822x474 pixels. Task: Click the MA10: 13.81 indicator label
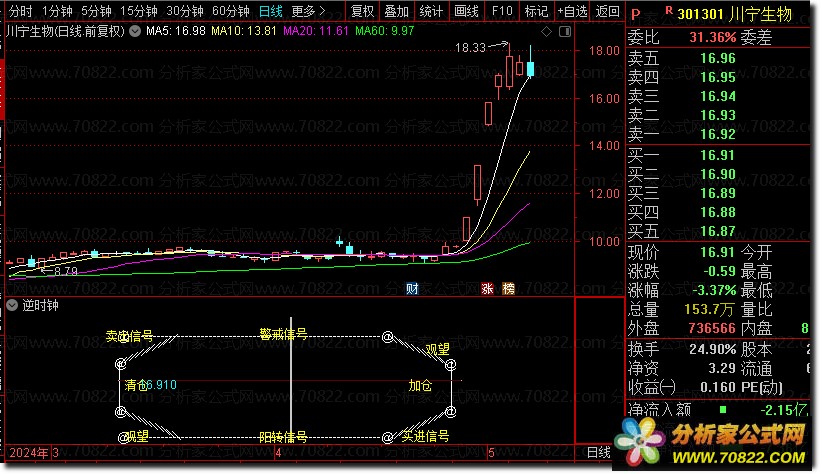[244, 31]
